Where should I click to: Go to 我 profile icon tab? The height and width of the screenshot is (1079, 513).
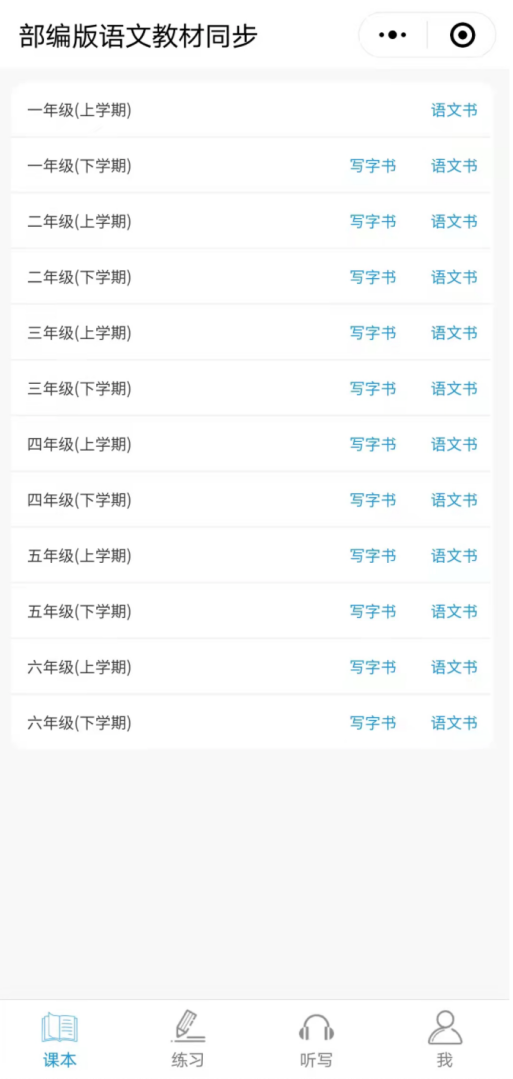(445, 1039)
